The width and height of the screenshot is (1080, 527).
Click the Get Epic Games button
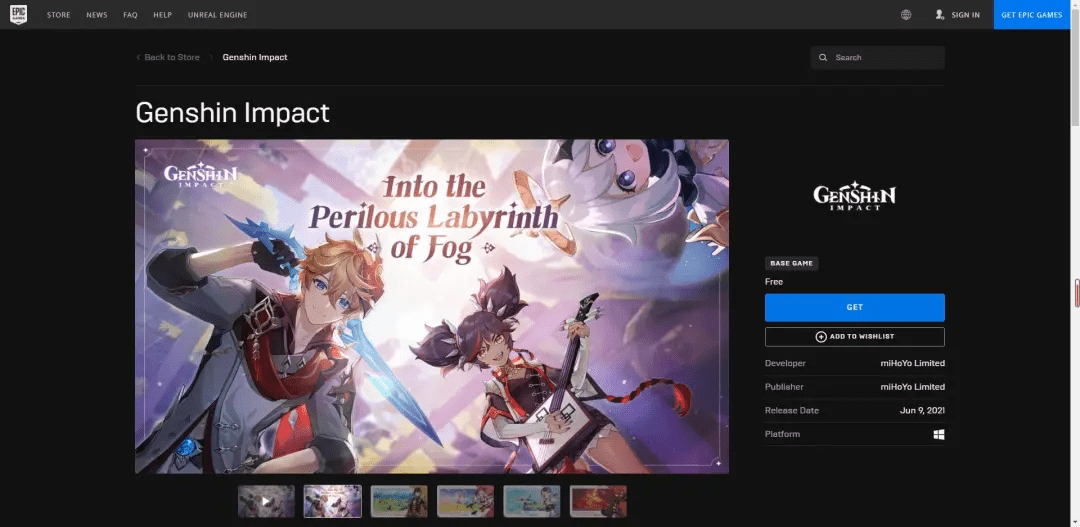tap(1032, 14)
